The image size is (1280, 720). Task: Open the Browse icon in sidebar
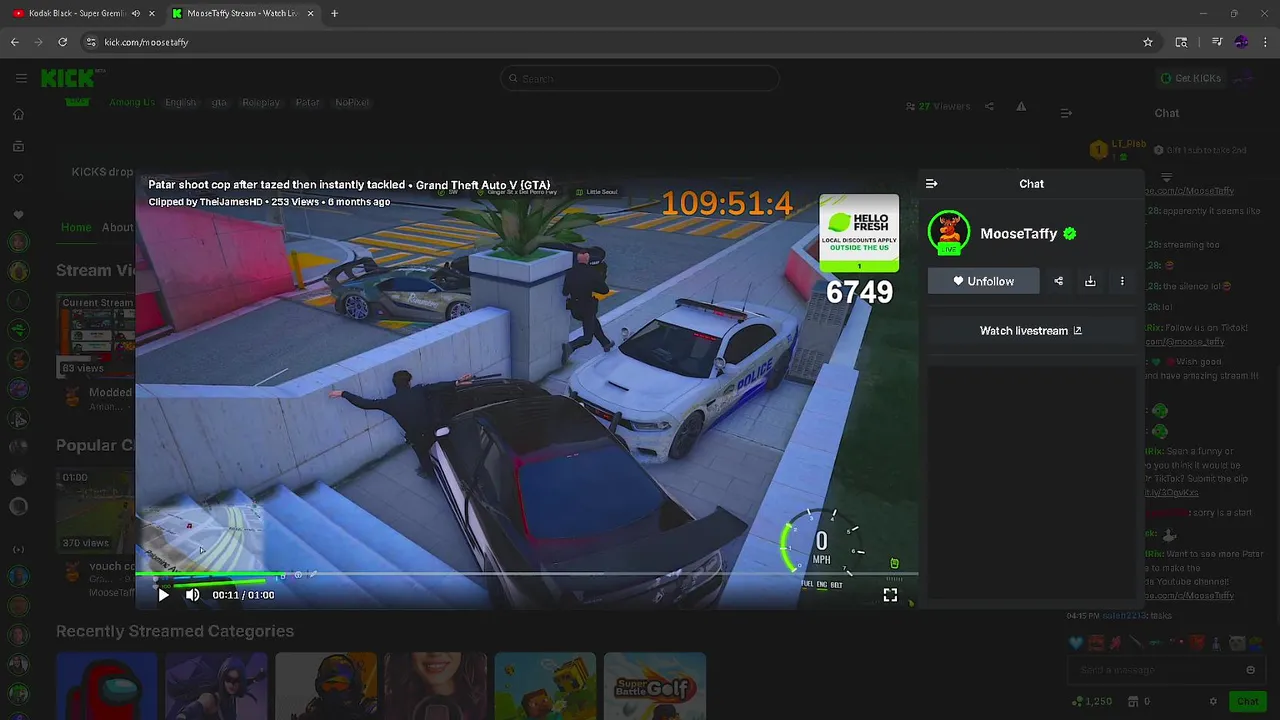tap(18, 146)
